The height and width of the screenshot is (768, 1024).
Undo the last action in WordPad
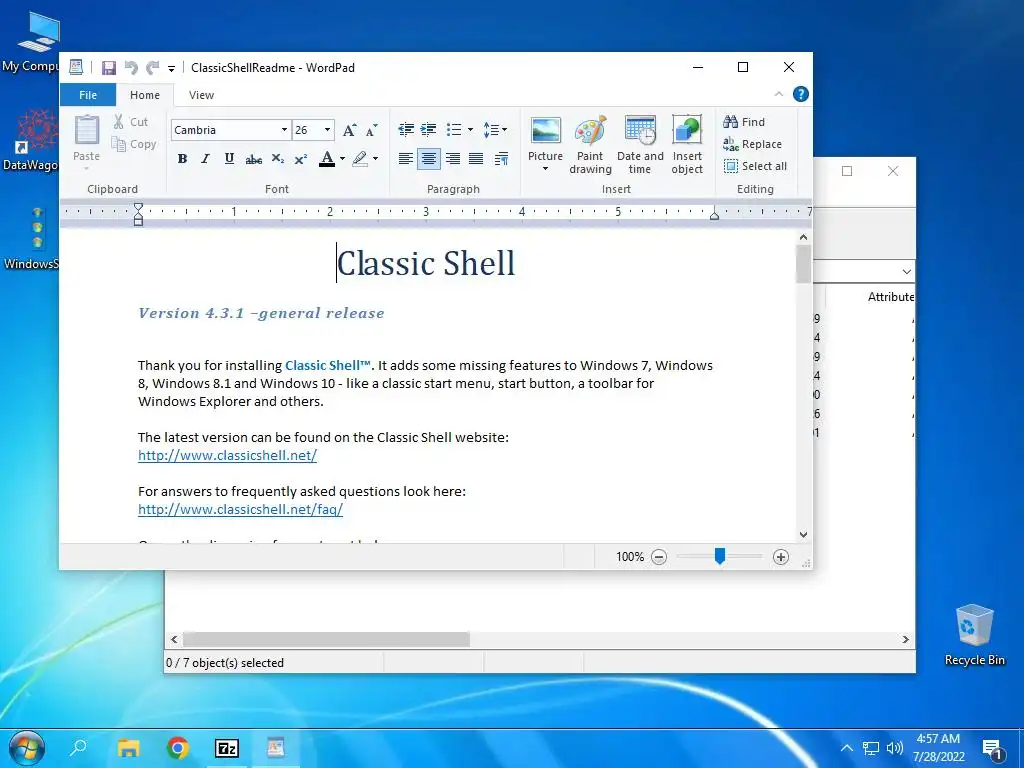(131, 67)
